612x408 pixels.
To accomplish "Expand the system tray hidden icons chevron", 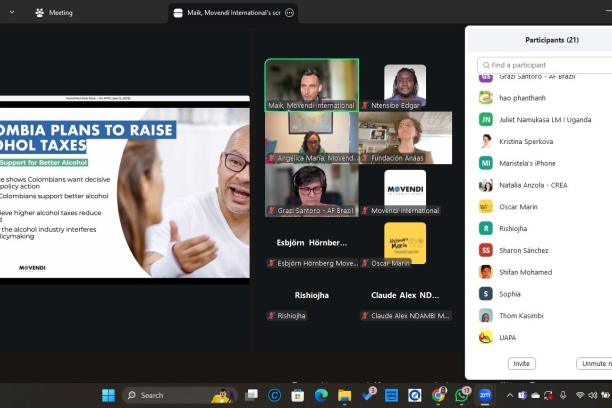I will coord(508,395).
